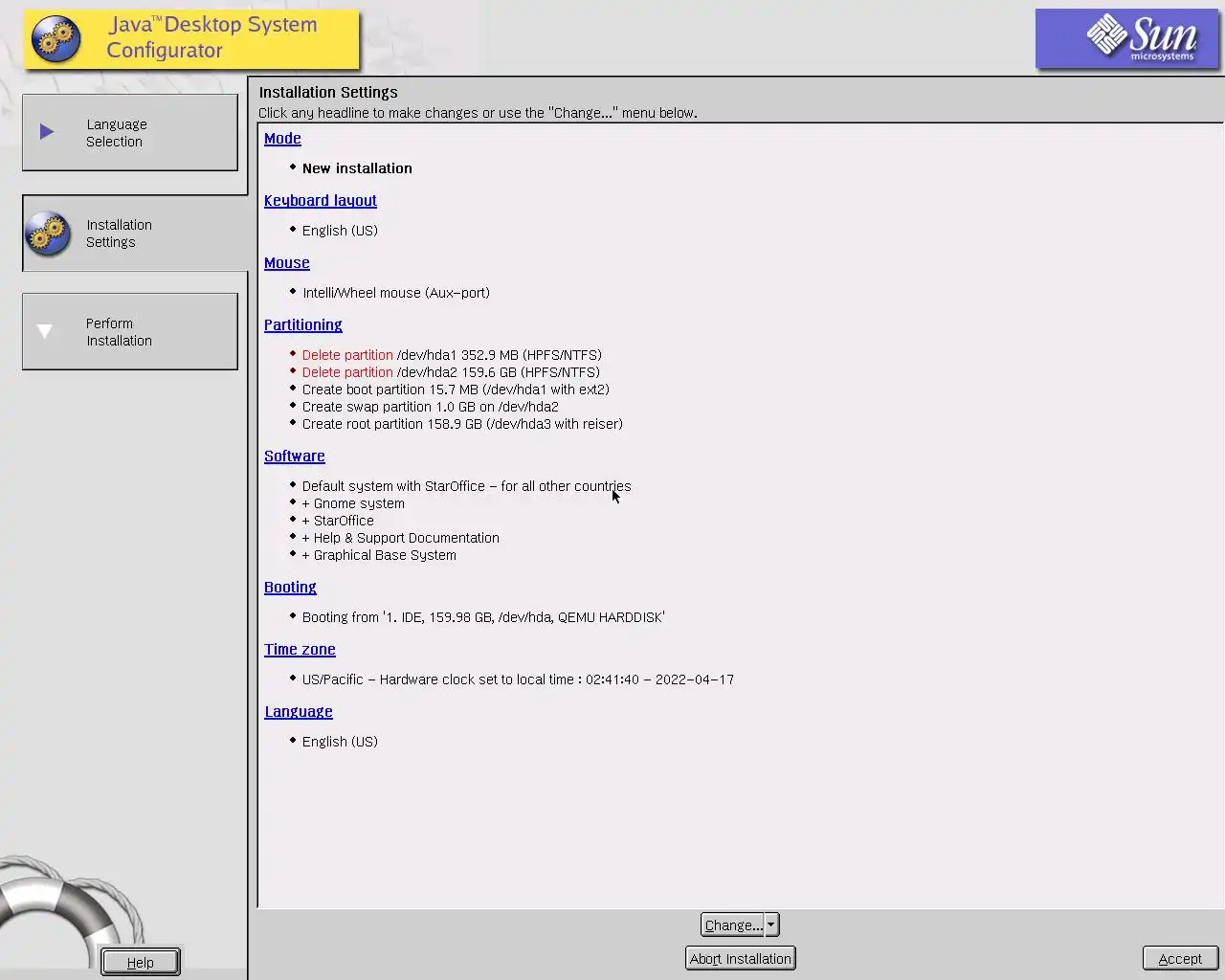This screenshot has width=1225, height=980.
Task: Click 'Create root partition 158.9 GB' line
Action: pyautogui.click(x=462, y=424)
